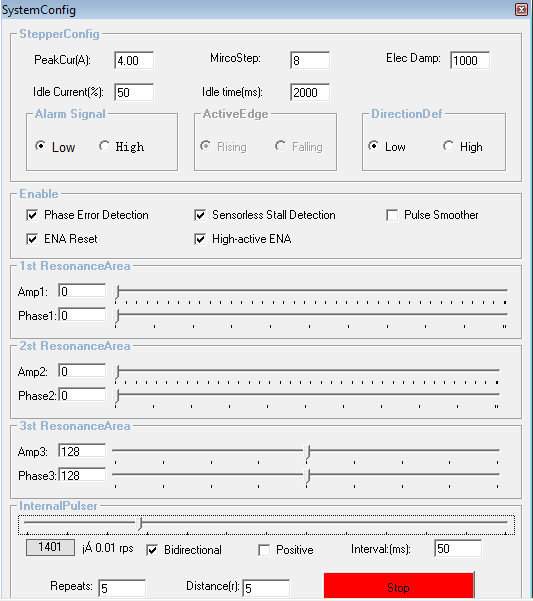
Task: Click the InternalPulser speed slider thumb
Action: click(x=140, y=524)
